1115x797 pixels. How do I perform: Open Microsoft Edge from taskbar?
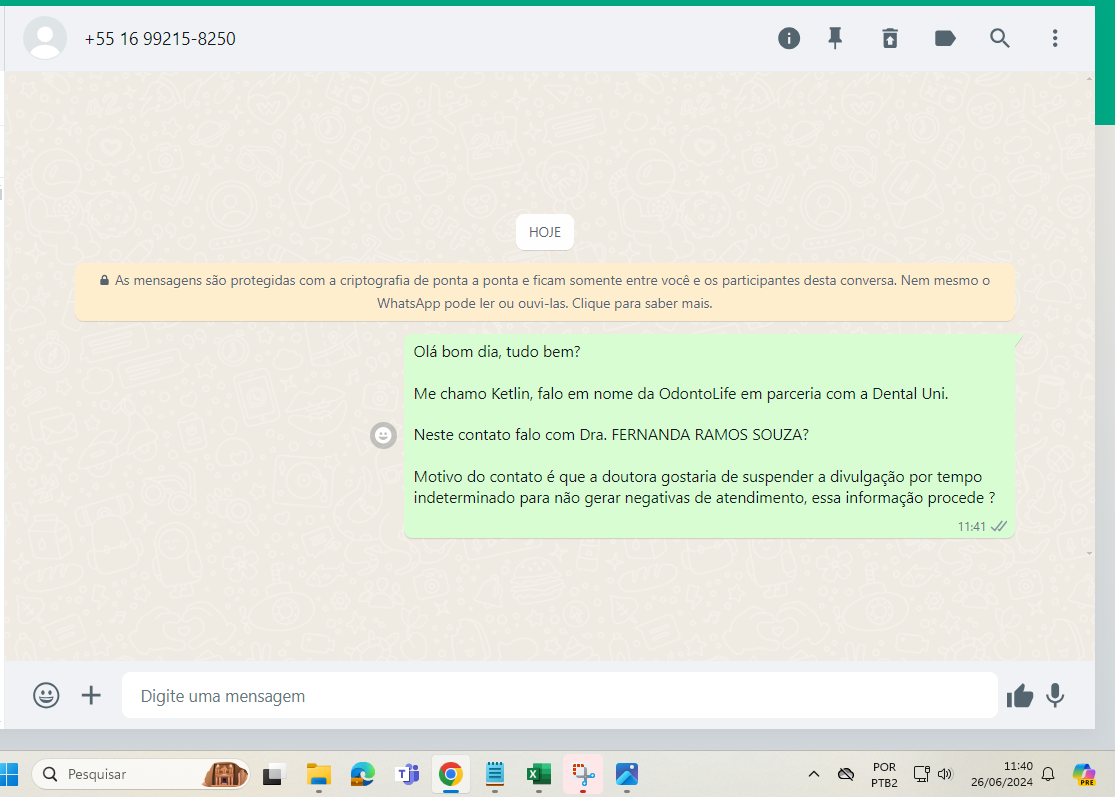click(363, 774)
